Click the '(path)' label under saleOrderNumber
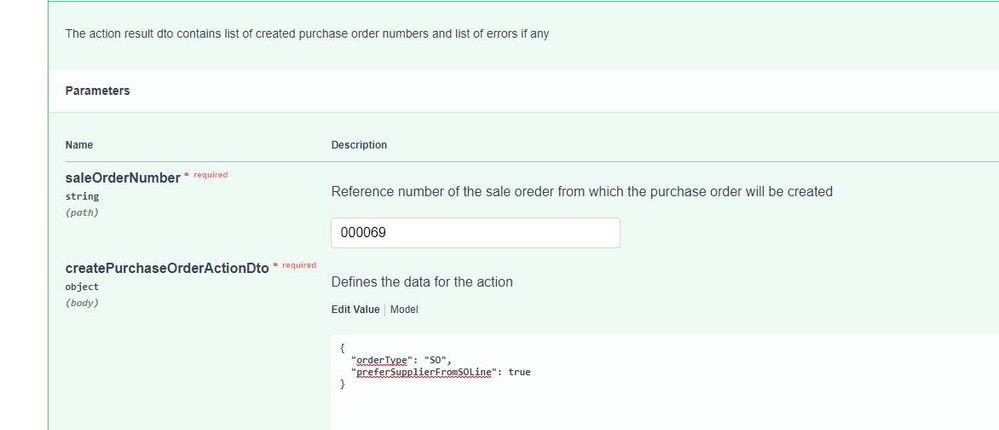 coord(82,213)
